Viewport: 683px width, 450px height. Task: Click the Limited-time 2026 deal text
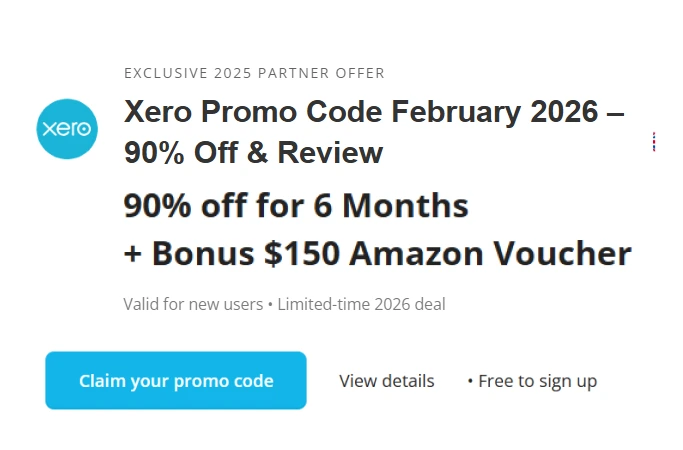360,304
